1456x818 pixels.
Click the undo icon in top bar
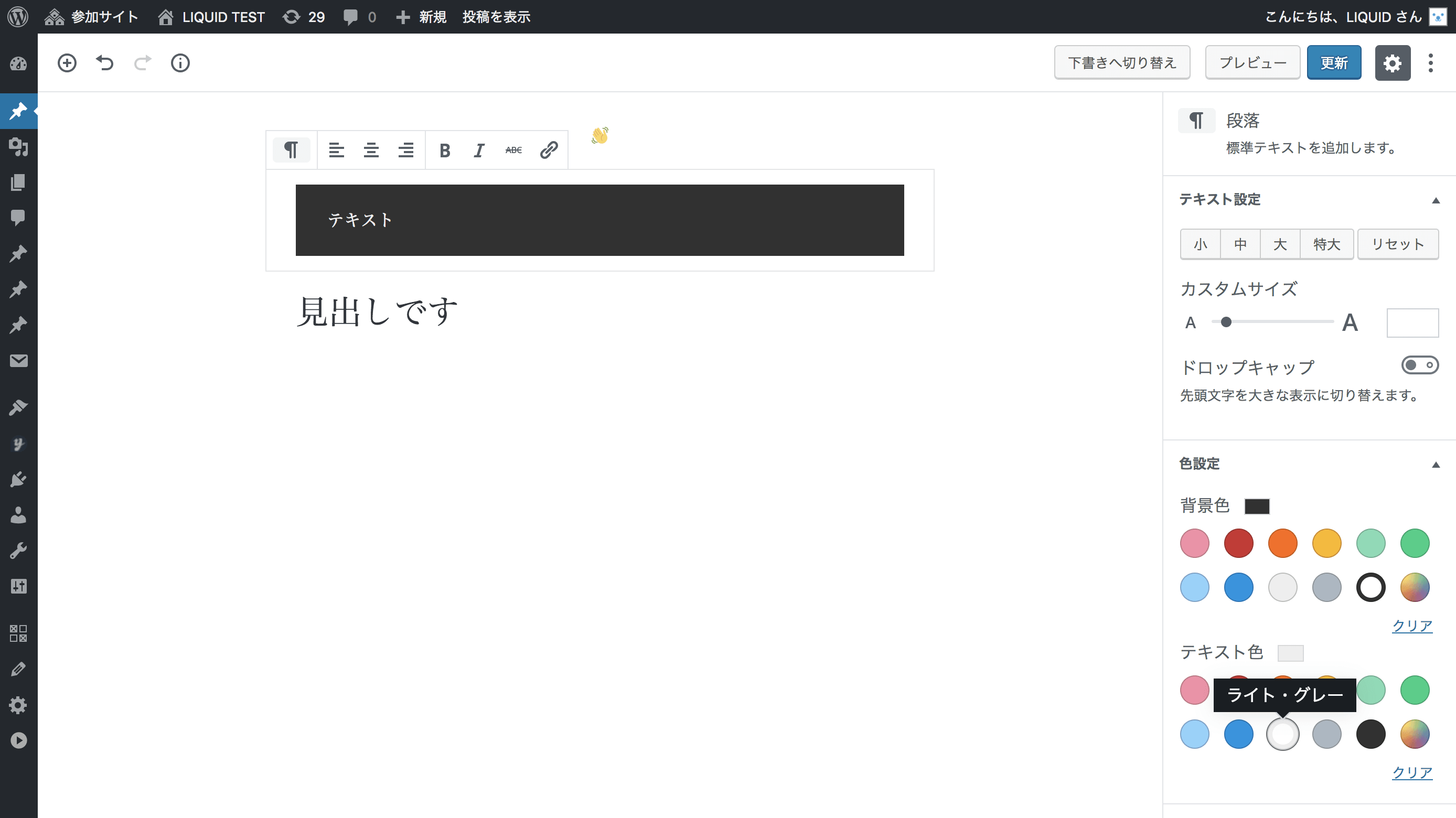[x=104, y=63]
